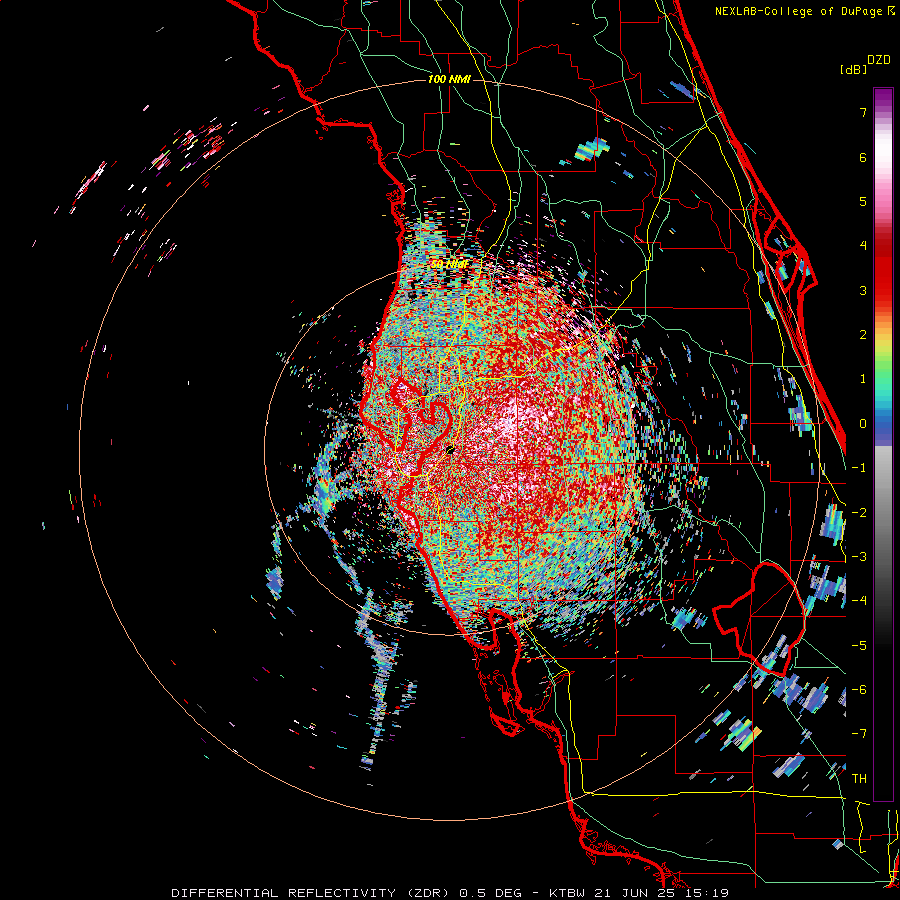Click the color scale value 1
This screenshot has width=900, height=900.
(x=863, y=379)
